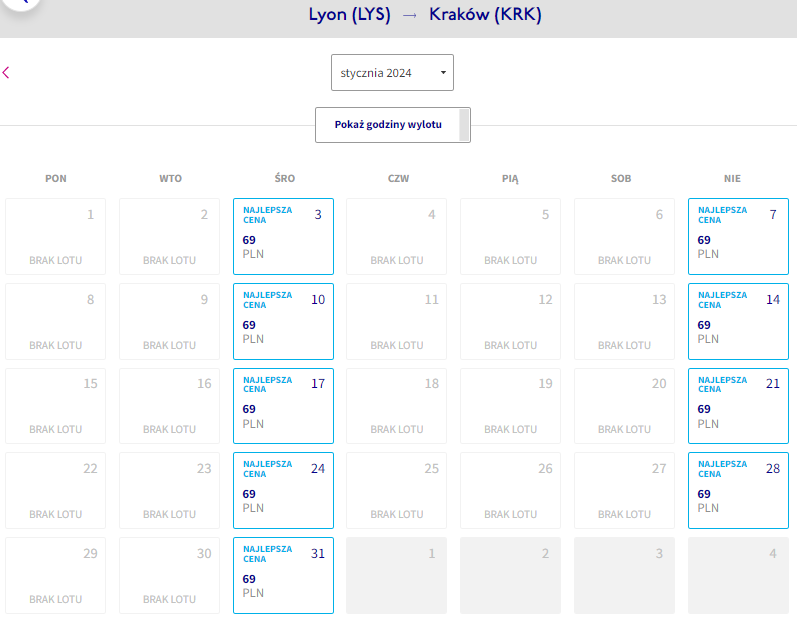This screenshot has height=619, width=797.
Task: Select January 7 flight for 69 PLN
Action: [x=738, y=236]
